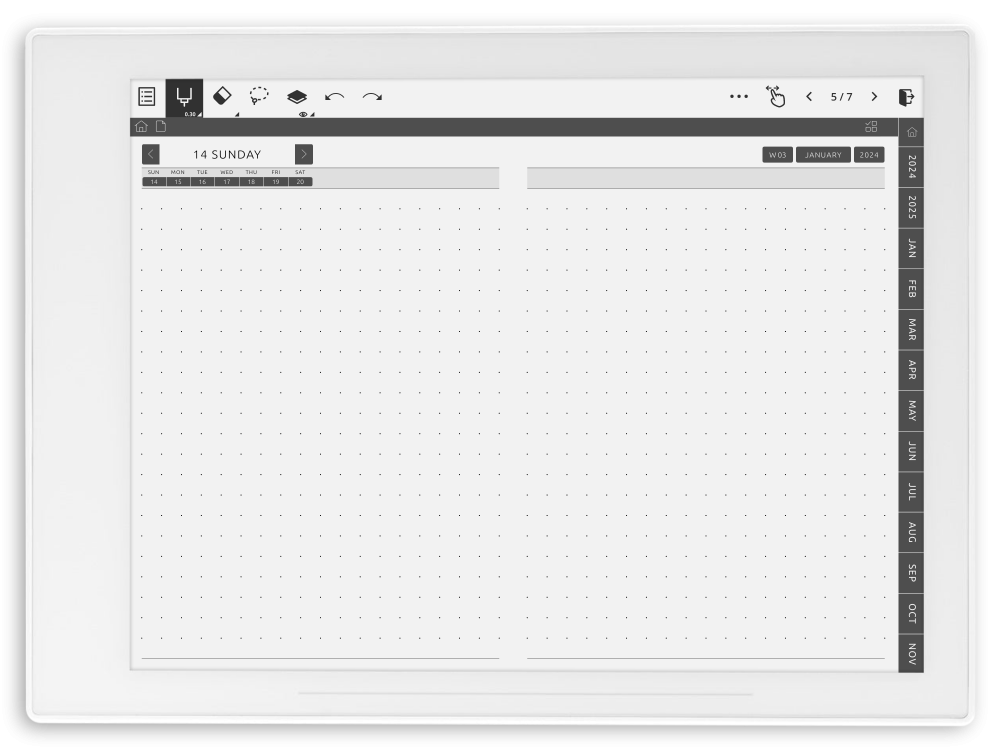
Task: Redo the last stroke
Action: tap(372, 97)
